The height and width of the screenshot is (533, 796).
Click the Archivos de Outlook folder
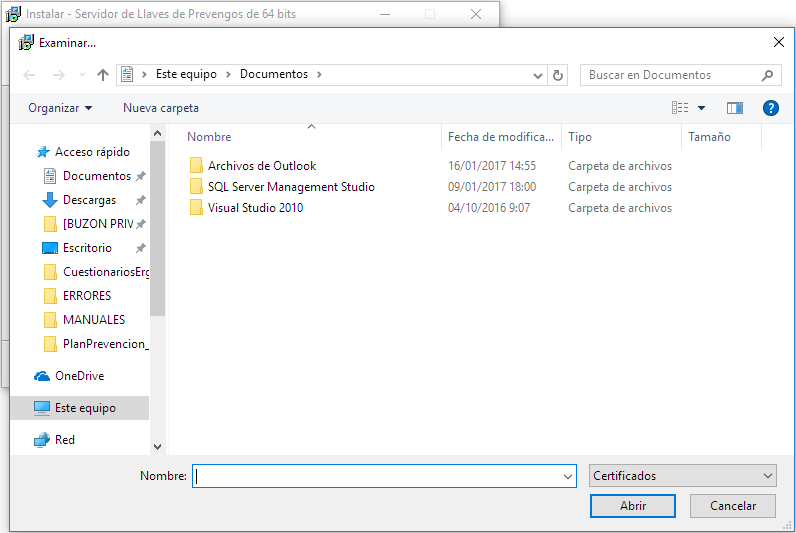(x=261, y=166)
